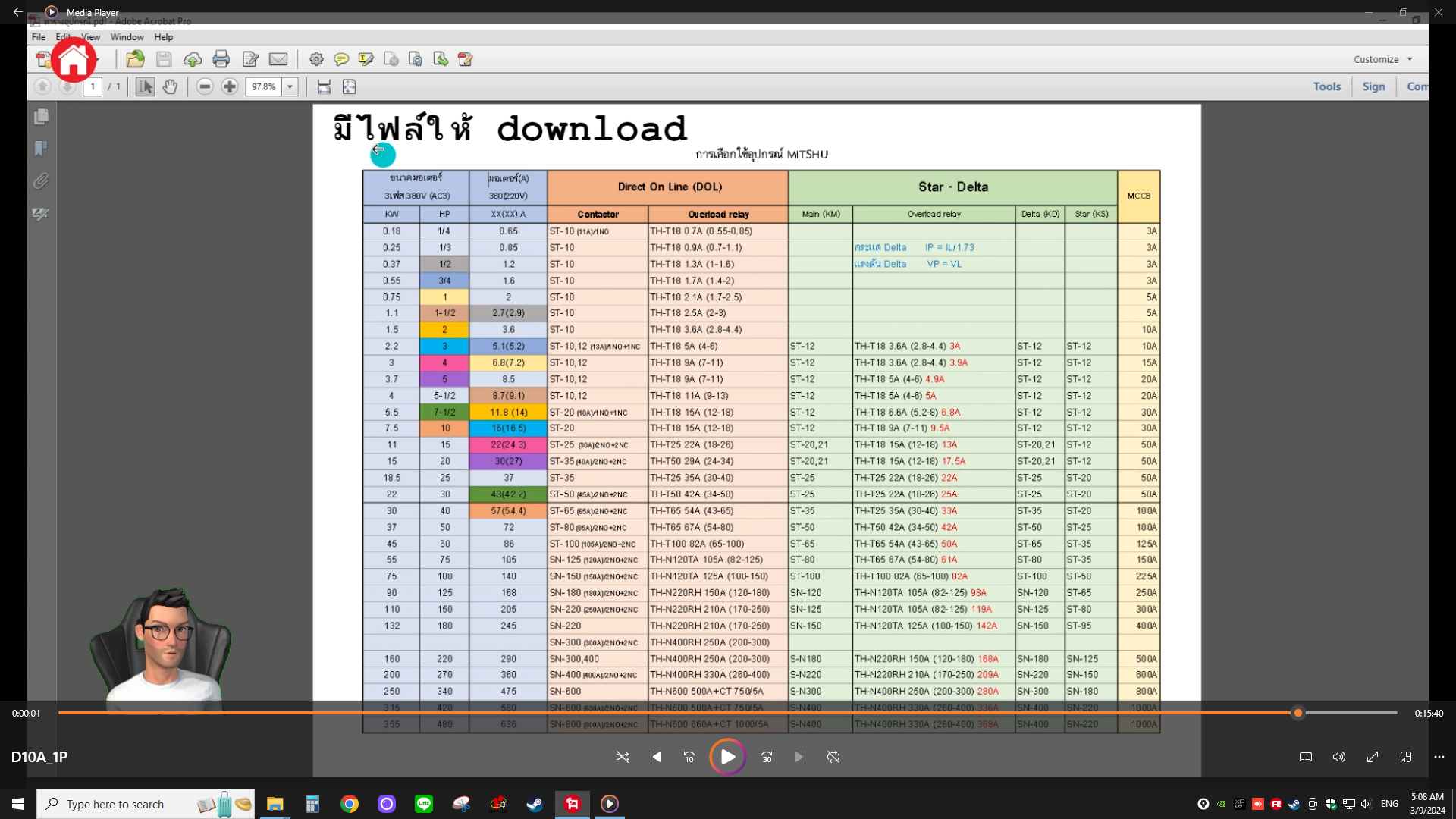Open the zoom percentage dropdown

[x=290, y=86]
